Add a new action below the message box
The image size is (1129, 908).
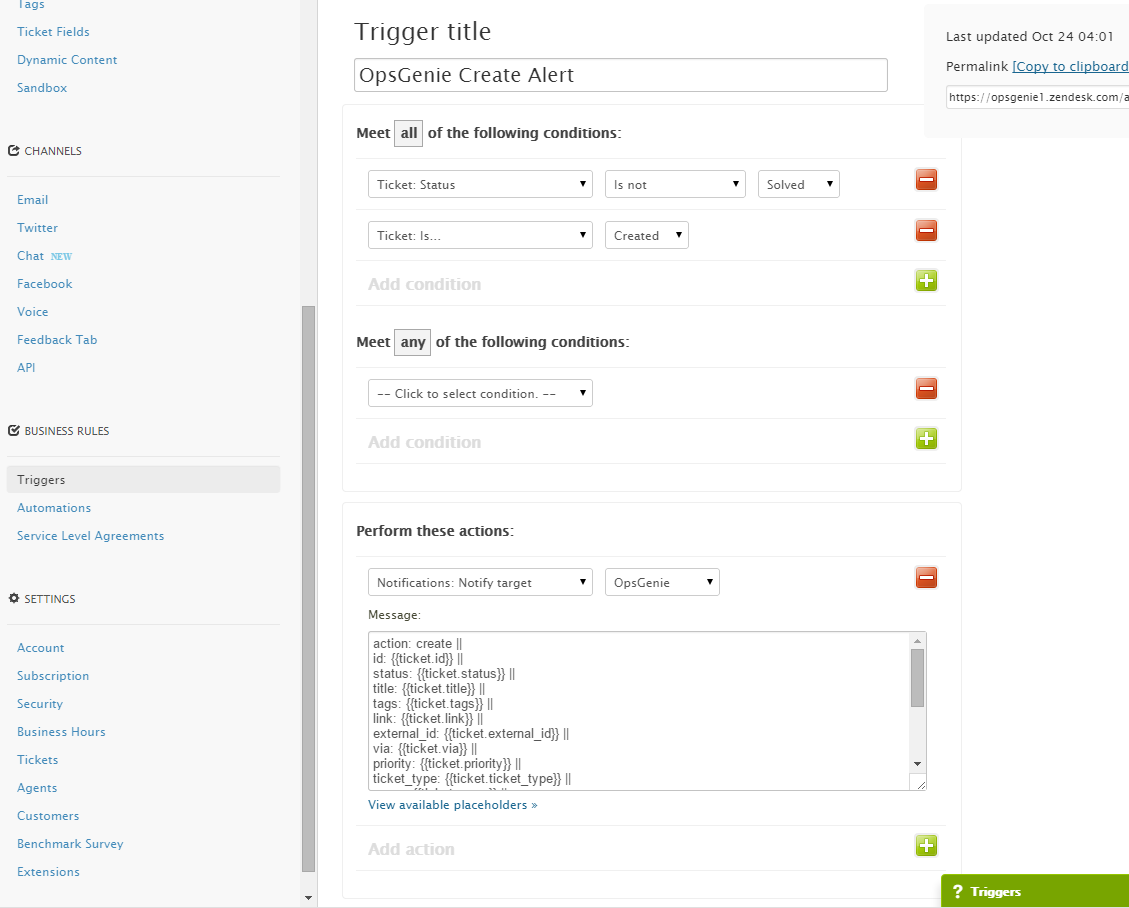926,845
